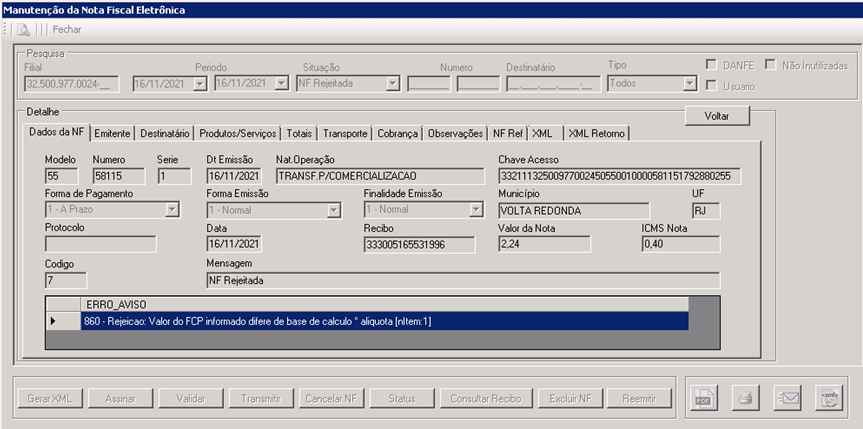Open the Produtos/Serviços tab

[x=238, y=133]
